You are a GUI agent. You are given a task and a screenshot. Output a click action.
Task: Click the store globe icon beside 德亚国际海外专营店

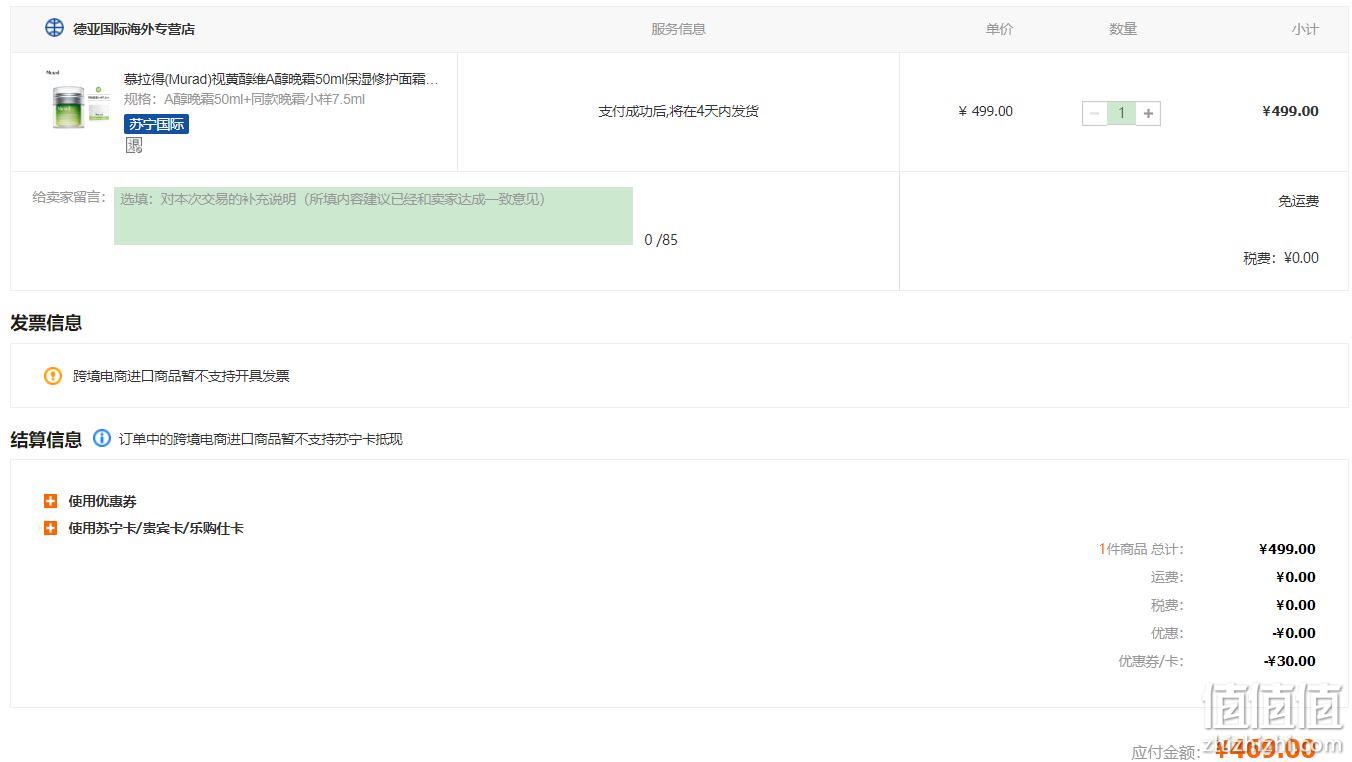click(54, 27)
